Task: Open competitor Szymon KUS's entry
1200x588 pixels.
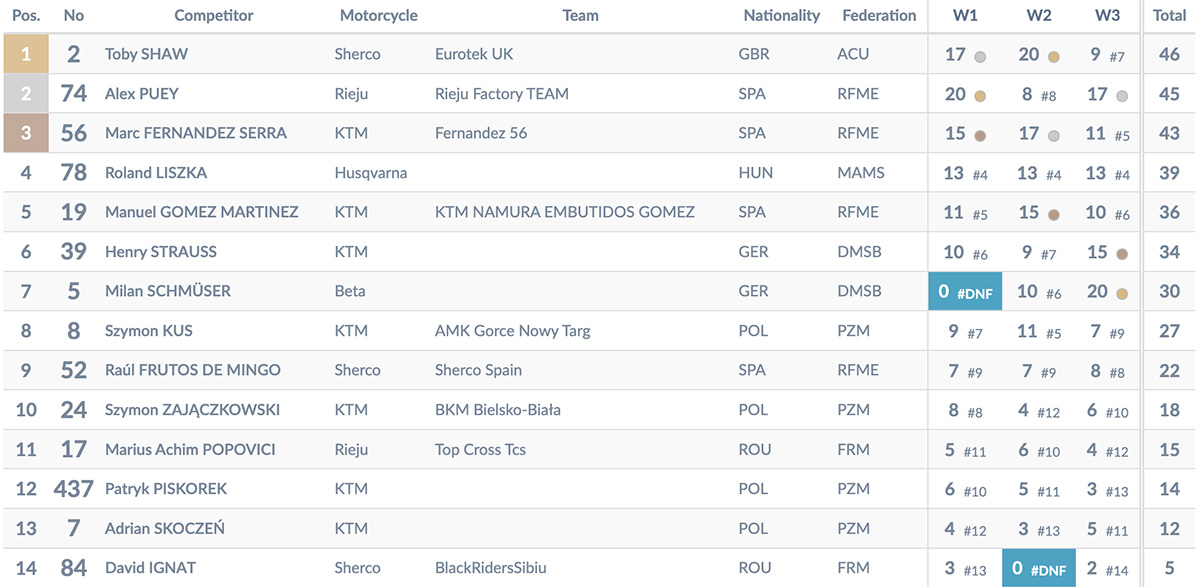Action: pos(149,331)
